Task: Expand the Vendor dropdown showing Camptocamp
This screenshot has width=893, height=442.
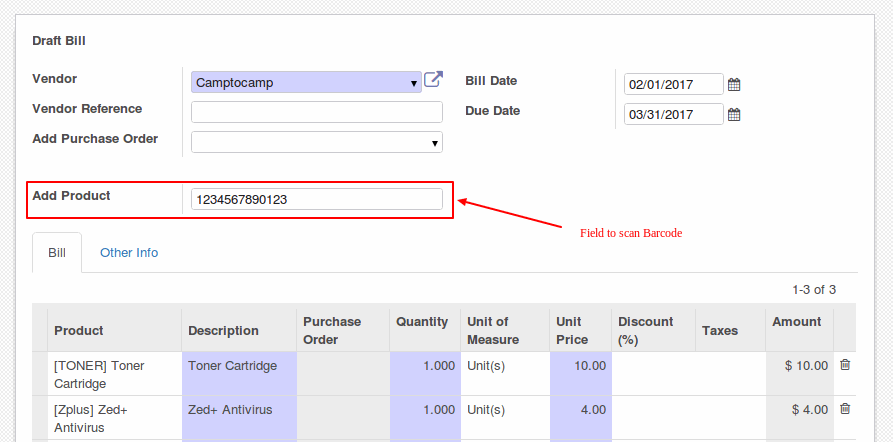Action: coord(306,82)
